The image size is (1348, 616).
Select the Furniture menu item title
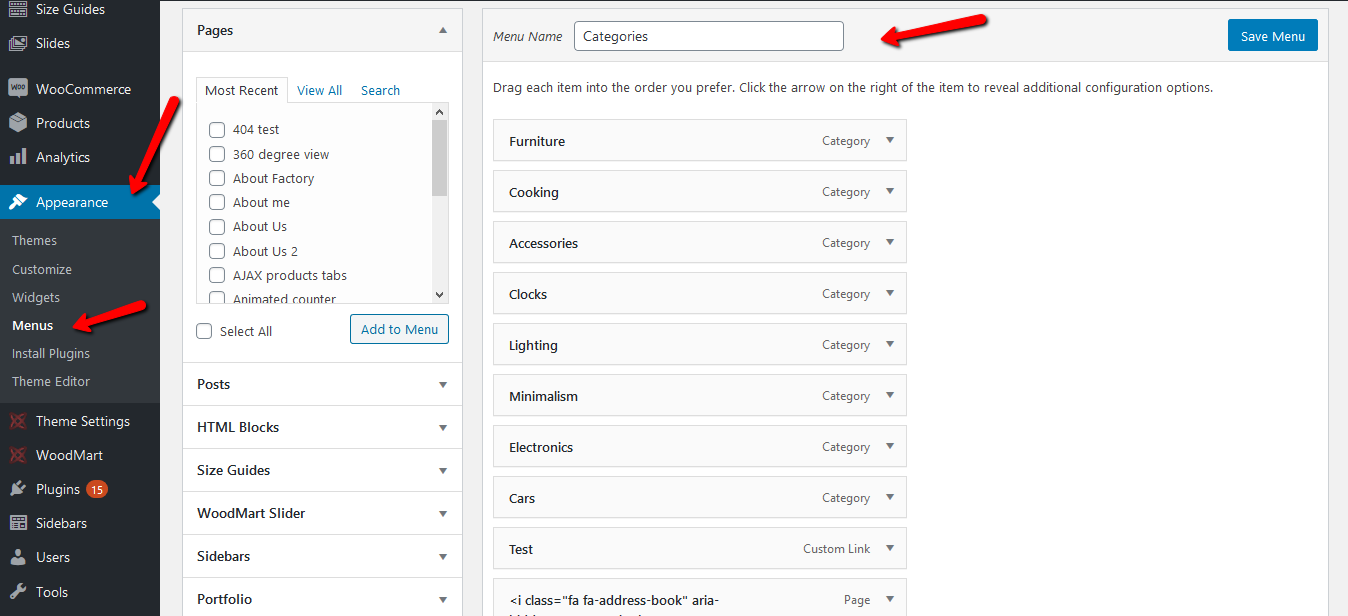coord(537,141)
